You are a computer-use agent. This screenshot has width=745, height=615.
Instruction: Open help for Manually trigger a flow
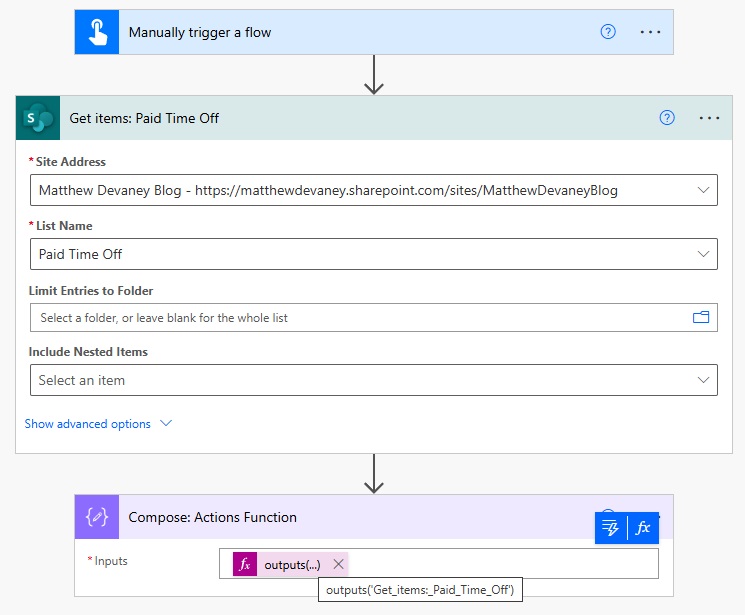607,32
